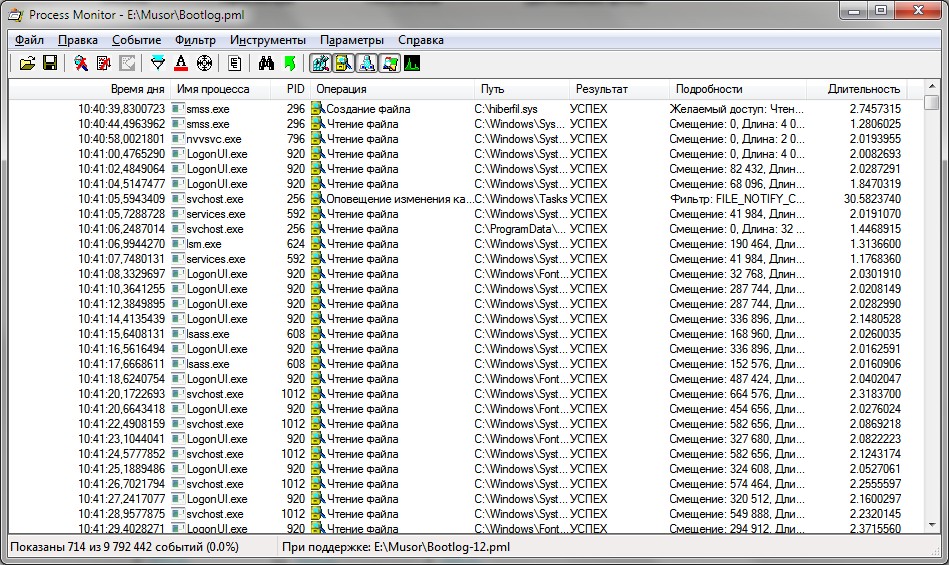Screen dimensions: 949x565
Task: Open the Файл menu
Action: 29,40
